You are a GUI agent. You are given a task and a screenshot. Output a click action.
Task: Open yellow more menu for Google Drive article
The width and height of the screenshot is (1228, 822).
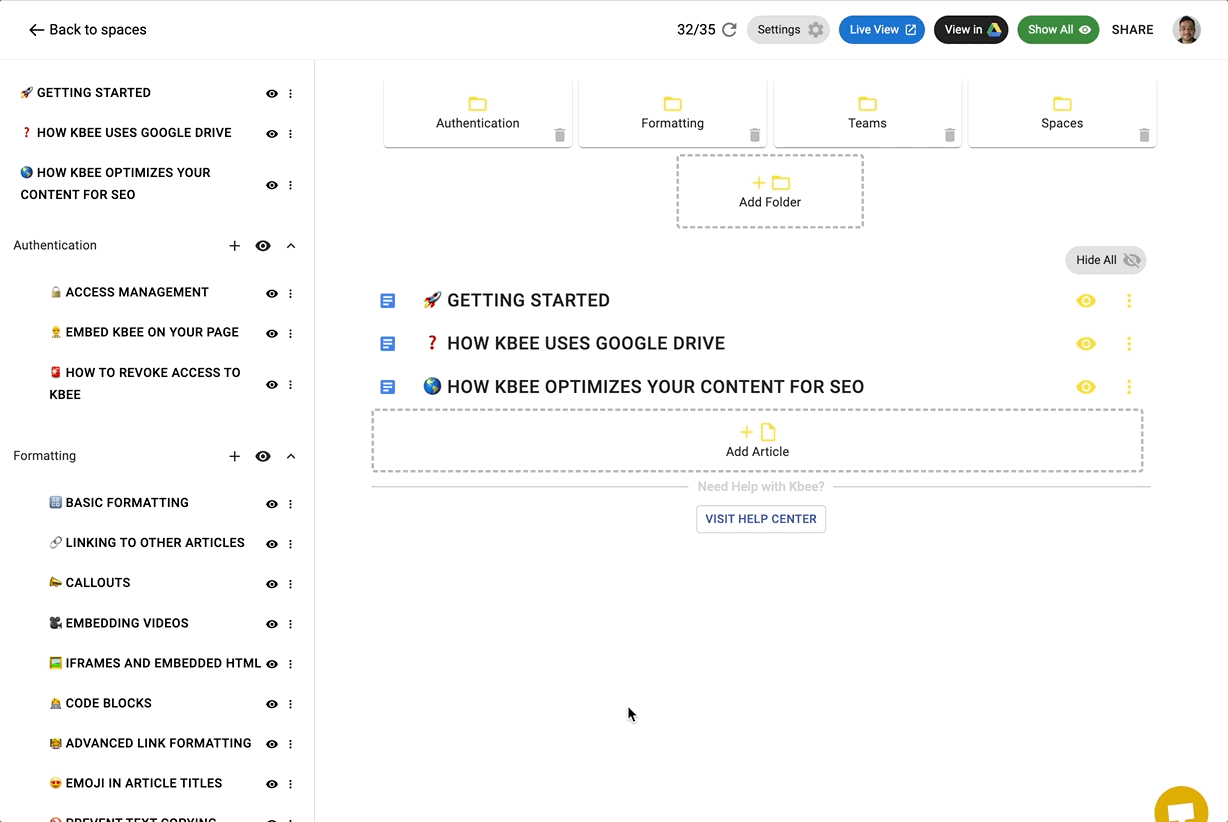1129,344
